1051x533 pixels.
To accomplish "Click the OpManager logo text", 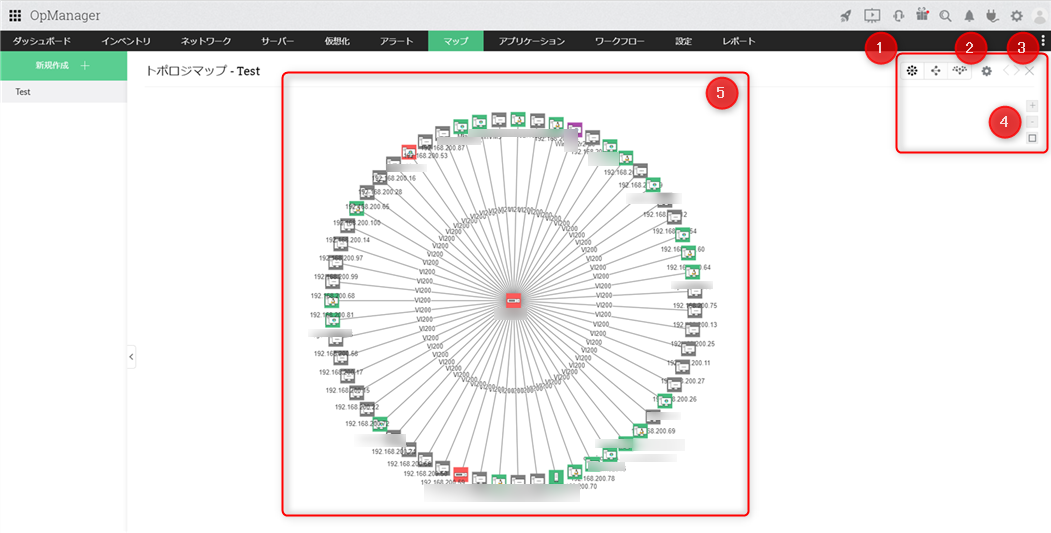I will point(65,15).
